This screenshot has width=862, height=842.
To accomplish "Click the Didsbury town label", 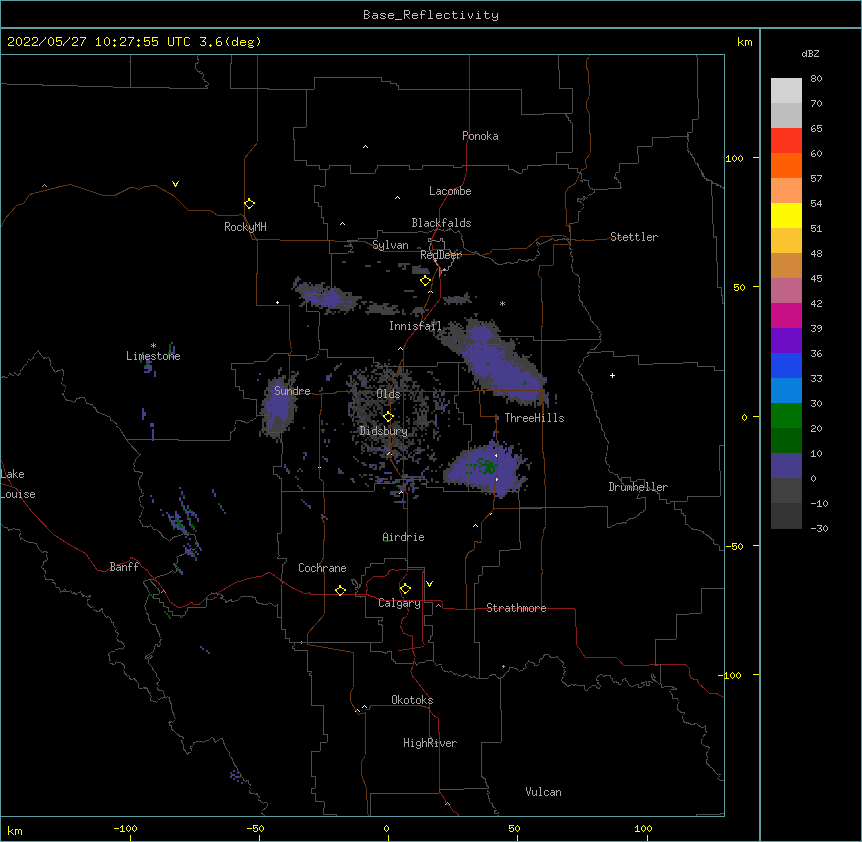I will coord(383,431).
